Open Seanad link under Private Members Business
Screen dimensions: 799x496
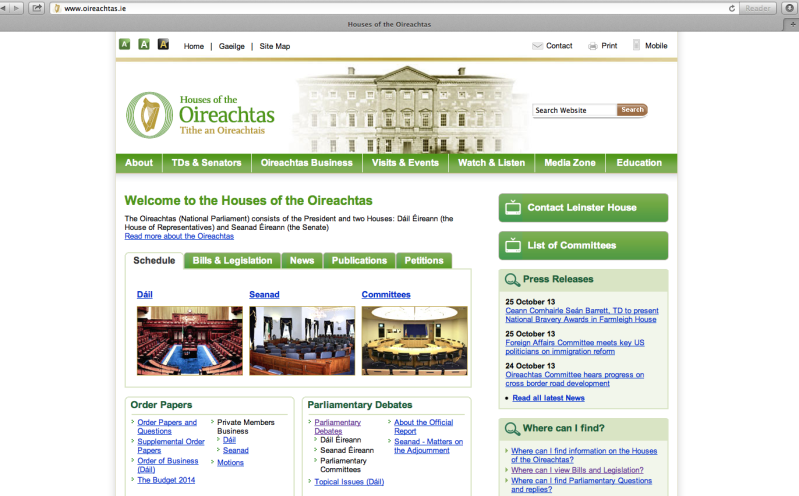pos(236,451)
